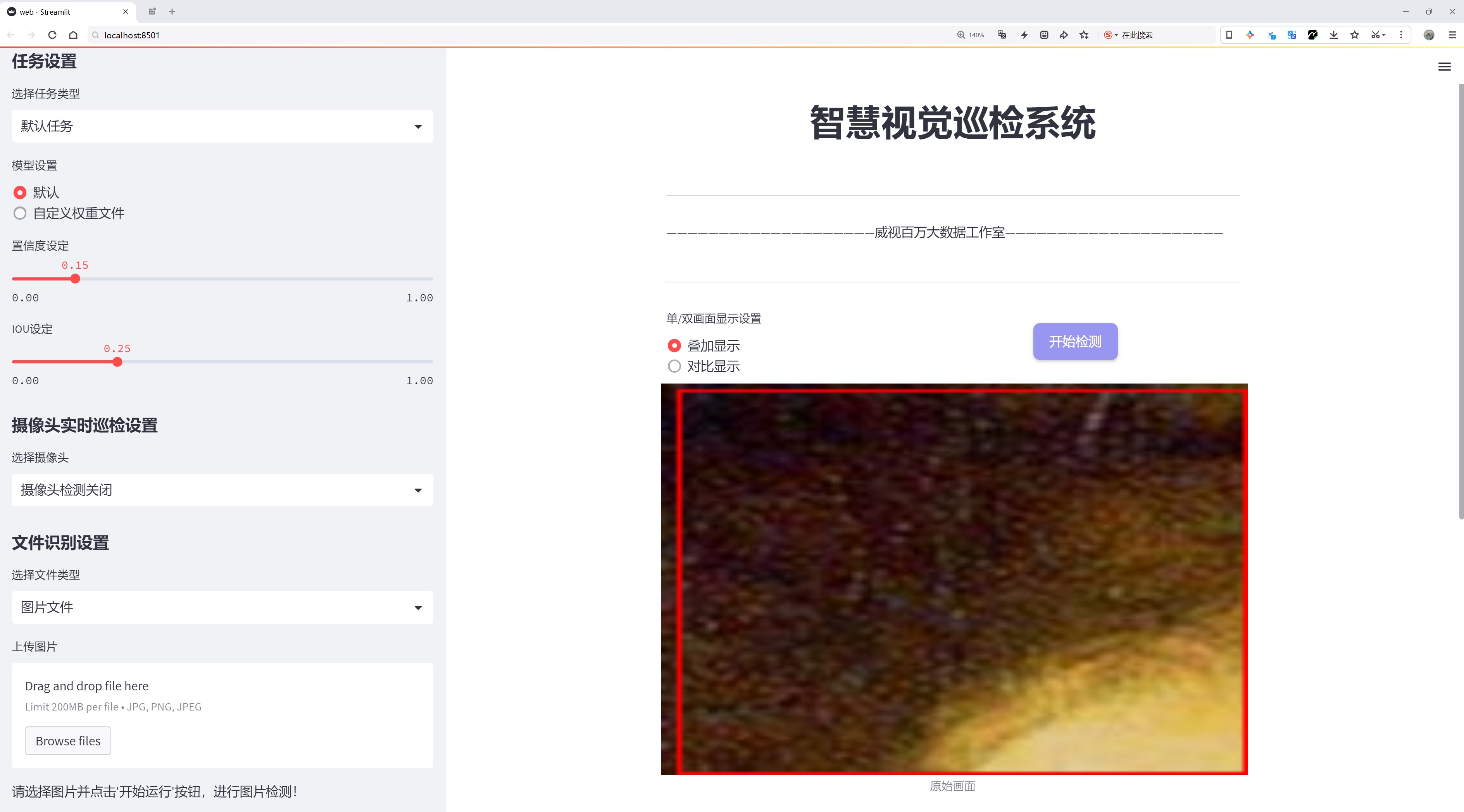
Task: Click the address bar translate icon
Action: coord(1002,34)
